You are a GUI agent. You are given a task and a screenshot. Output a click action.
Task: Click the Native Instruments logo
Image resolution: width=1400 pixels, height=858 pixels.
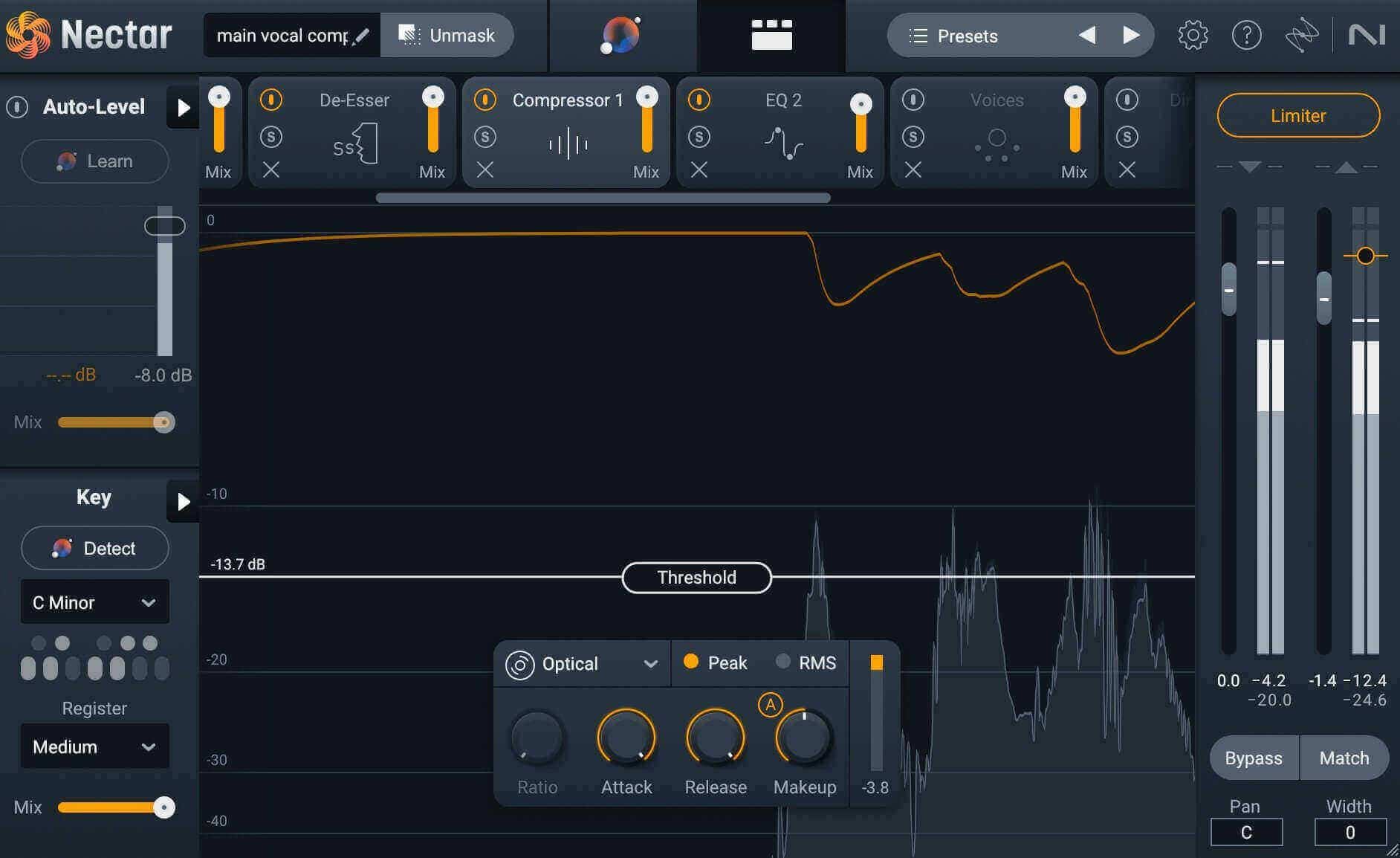[x=1367, y=35]
